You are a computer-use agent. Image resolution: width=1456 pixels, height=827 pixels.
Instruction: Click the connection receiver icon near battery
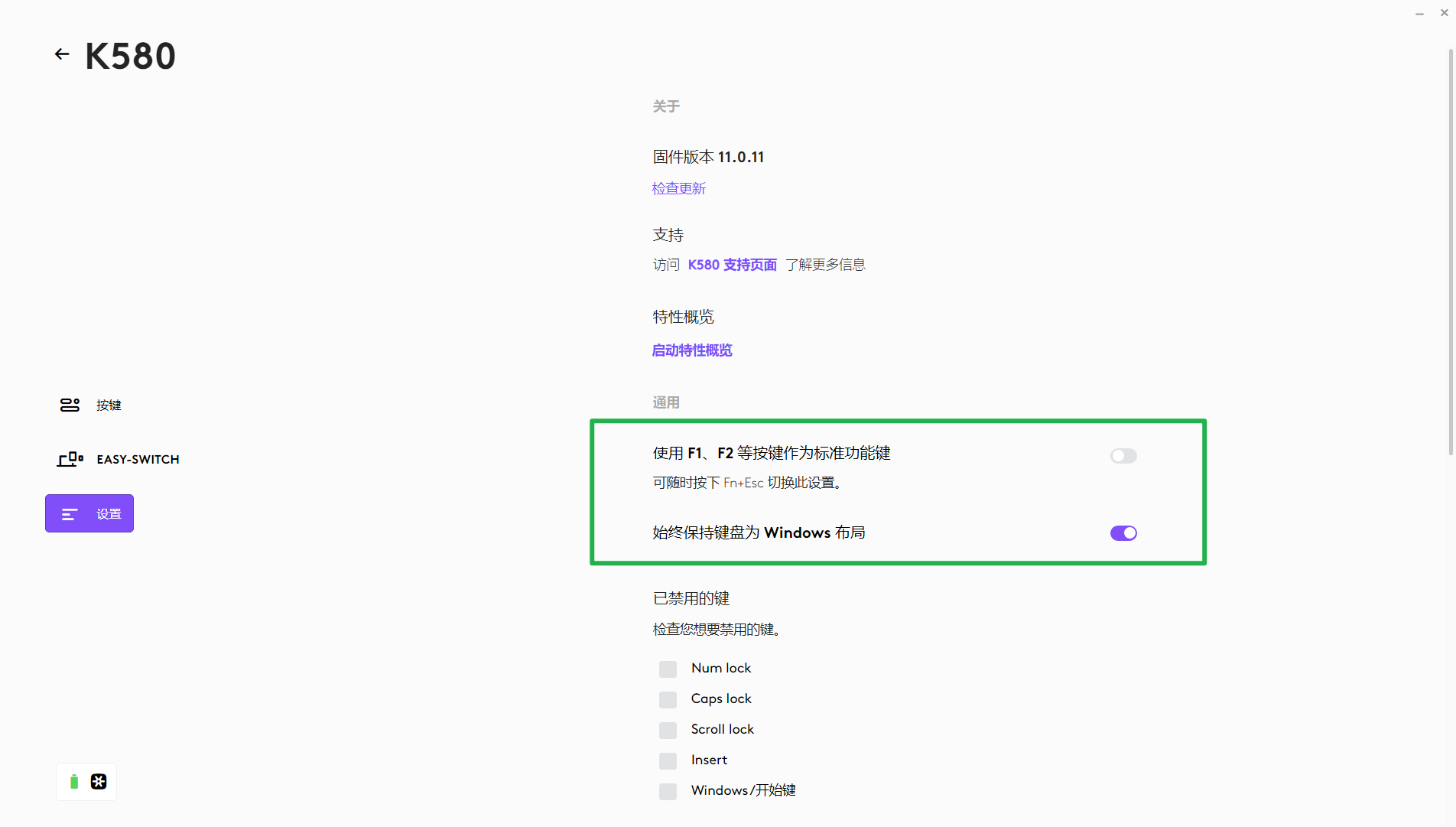pyautogui.click(x=99, y=782)
